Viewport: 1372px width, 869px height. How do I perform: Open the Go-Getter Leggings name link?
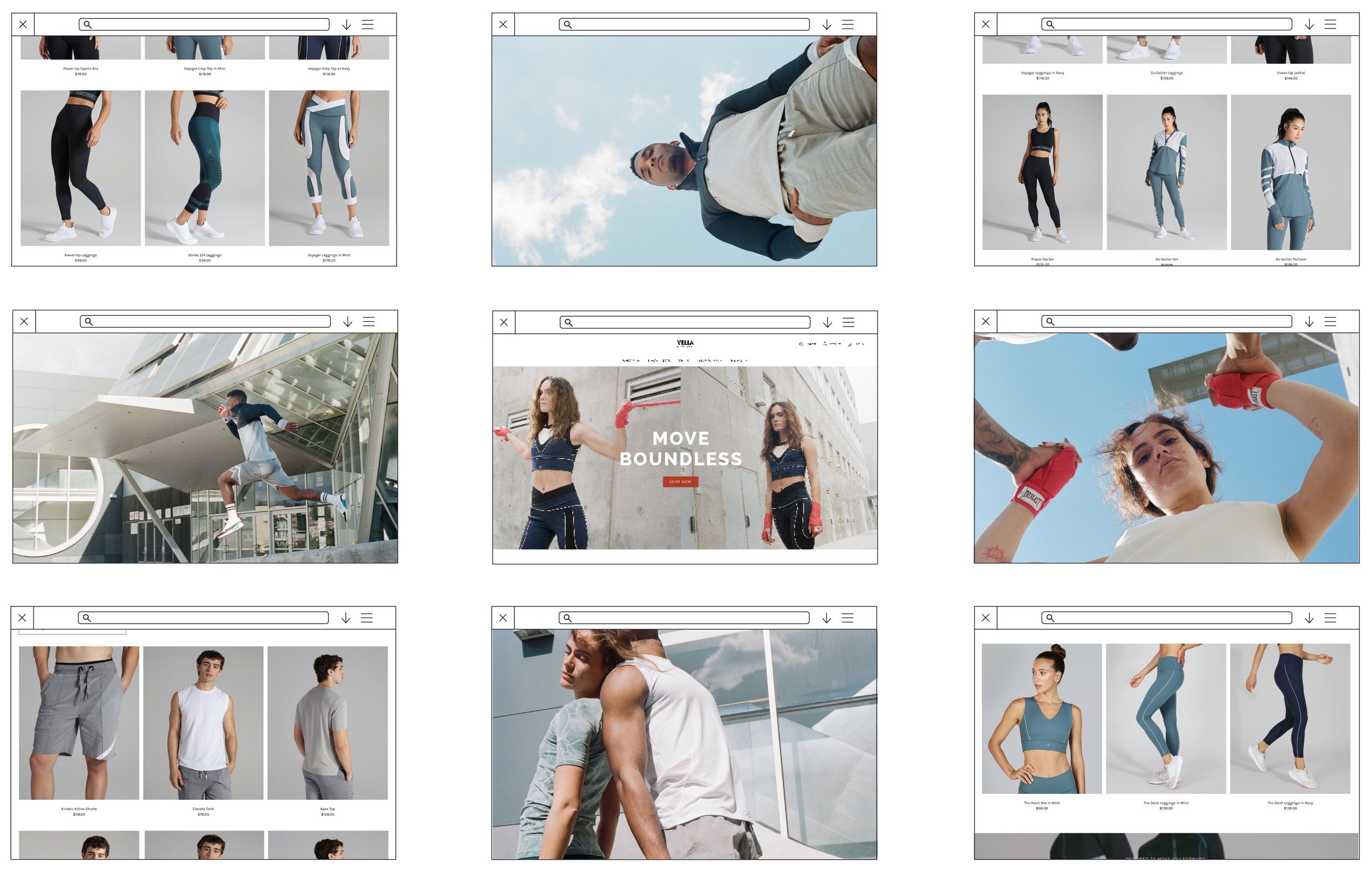1166,73
